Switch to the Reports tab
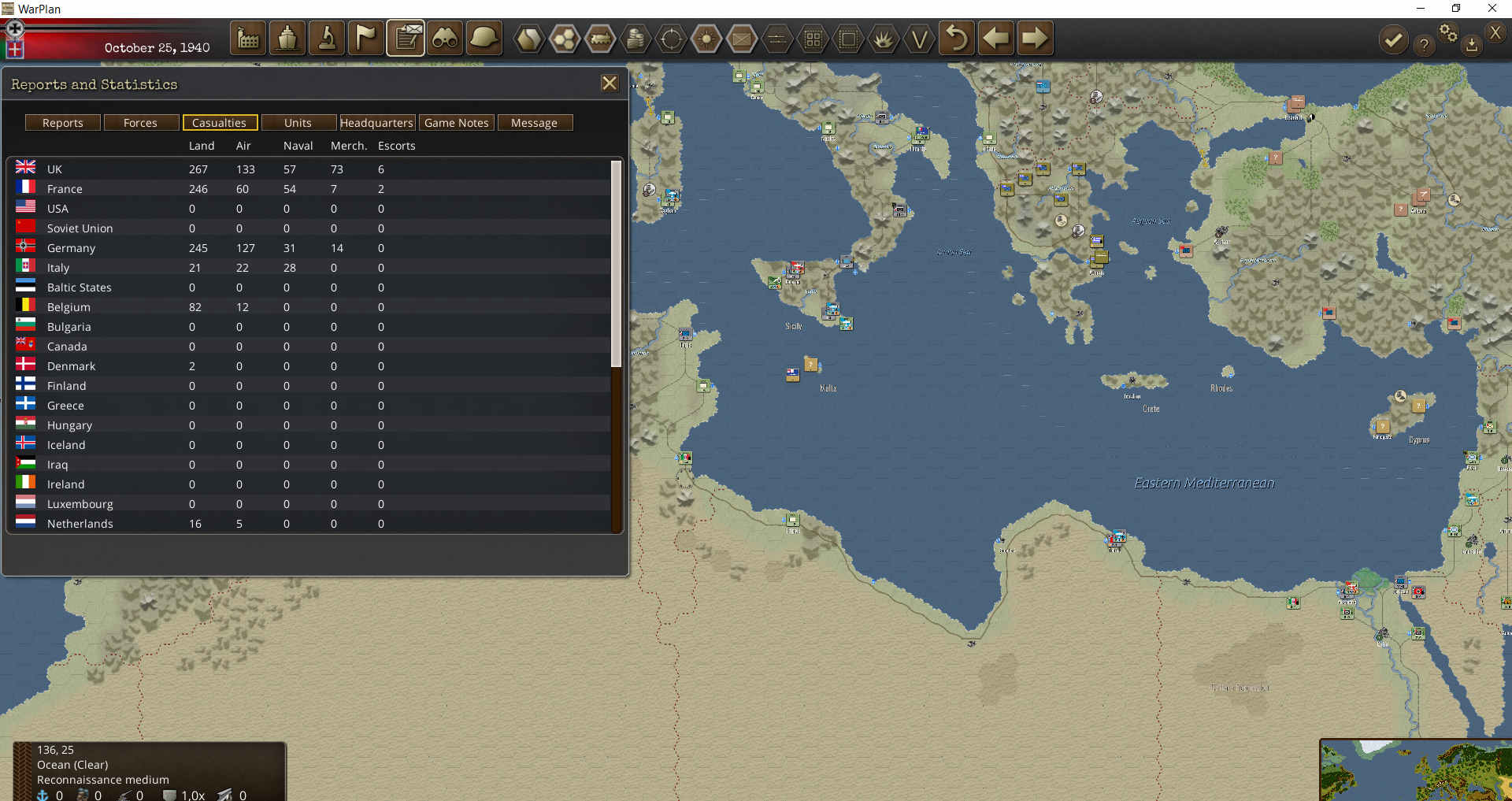 [x=63, y=123]
